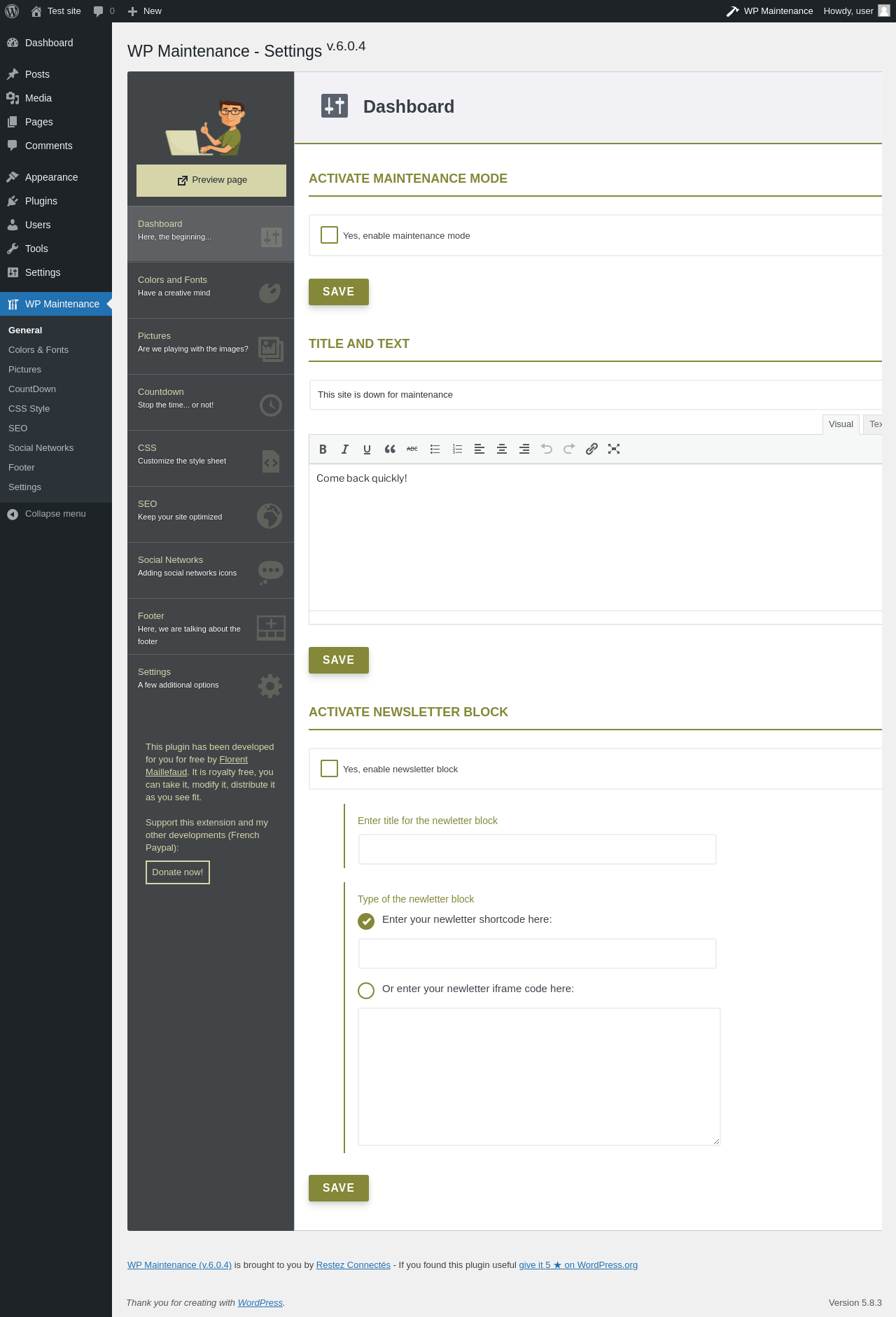Switch to the Text editor tab
Screen dimensions: 896x1317
tap(873, 424)
